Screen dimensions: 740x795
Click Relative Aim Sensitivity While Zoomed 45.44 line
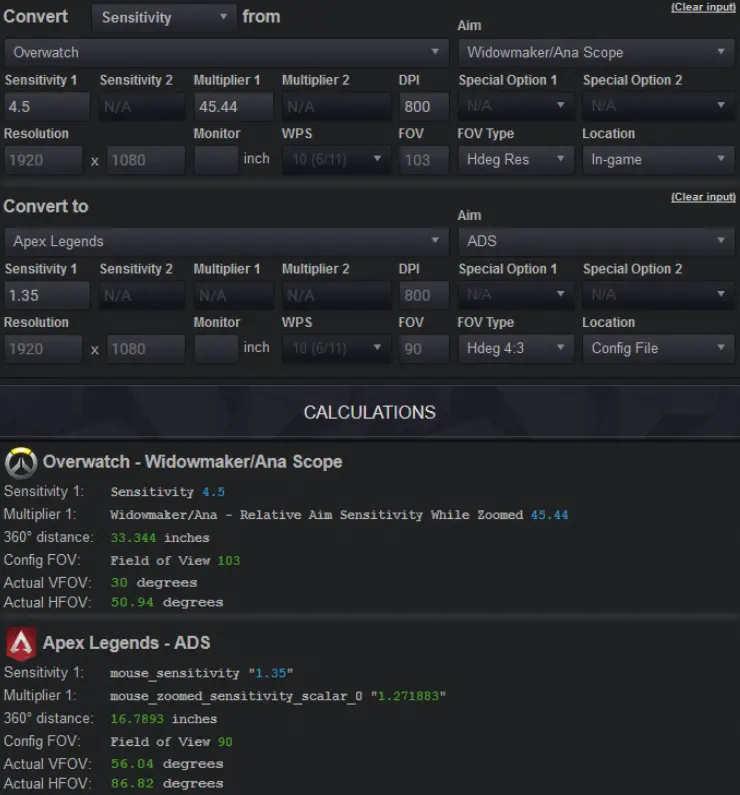click(339, 515)
